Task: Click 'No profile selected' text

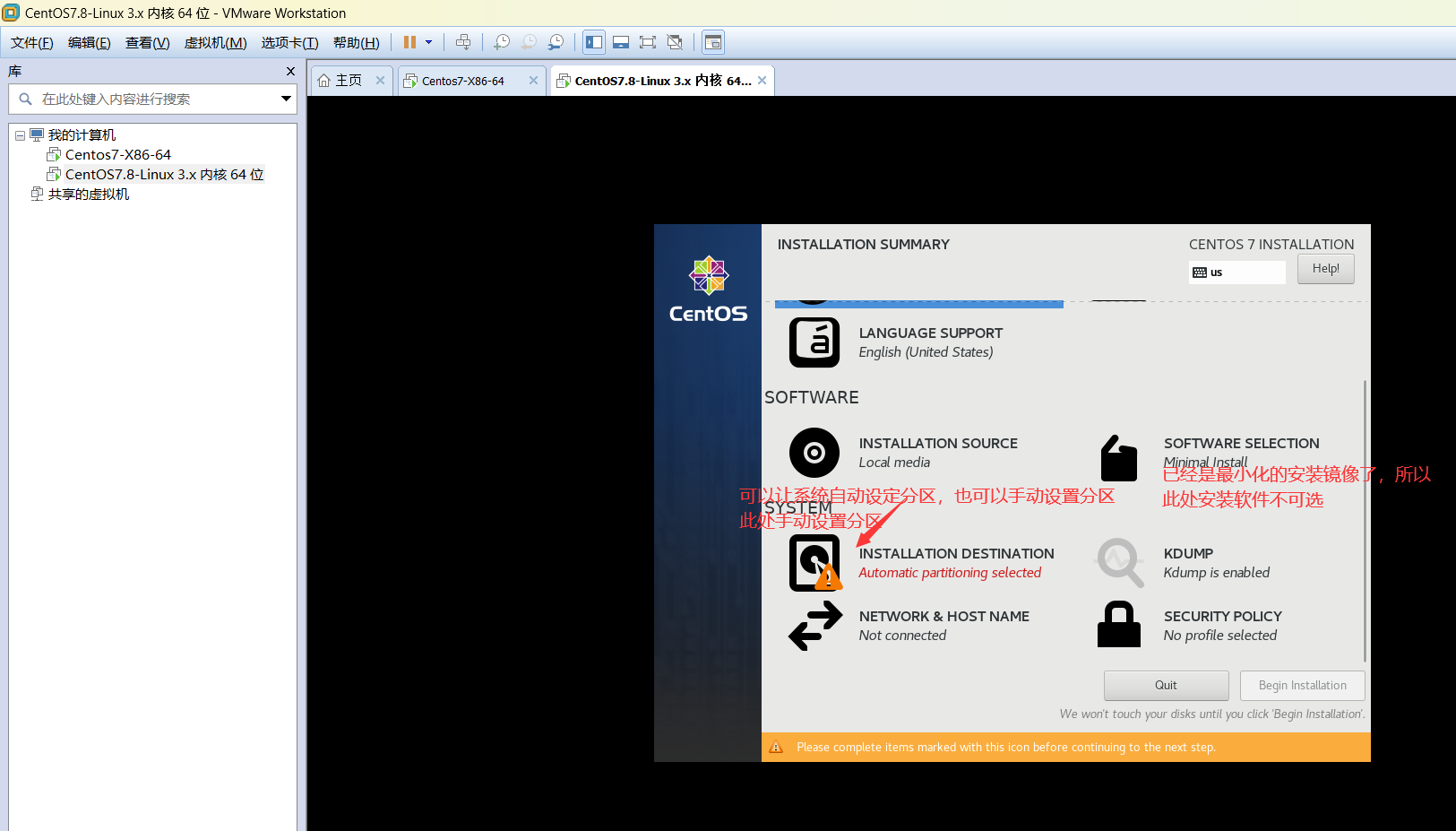Action: 1219,636
